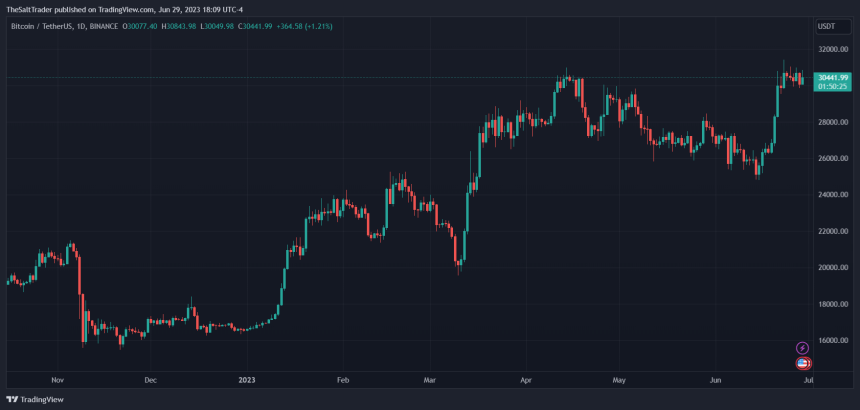The height and width of the screenshot is (410, 860).
Task: Click the green 30441.99 current price label
Action: 832,78
